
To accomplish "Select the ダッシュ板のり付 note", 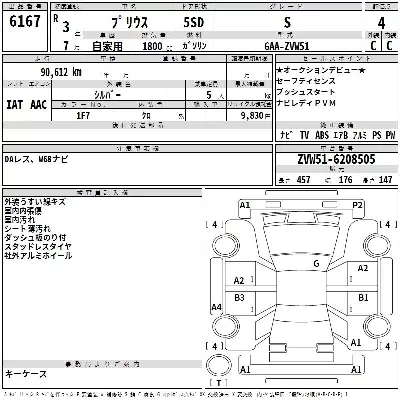I will 35,238.
